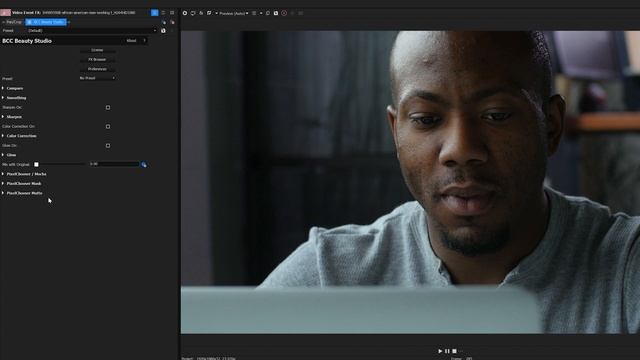Click the License button
The height and width of the screenshot is (360, 640).
coord(97,50)
